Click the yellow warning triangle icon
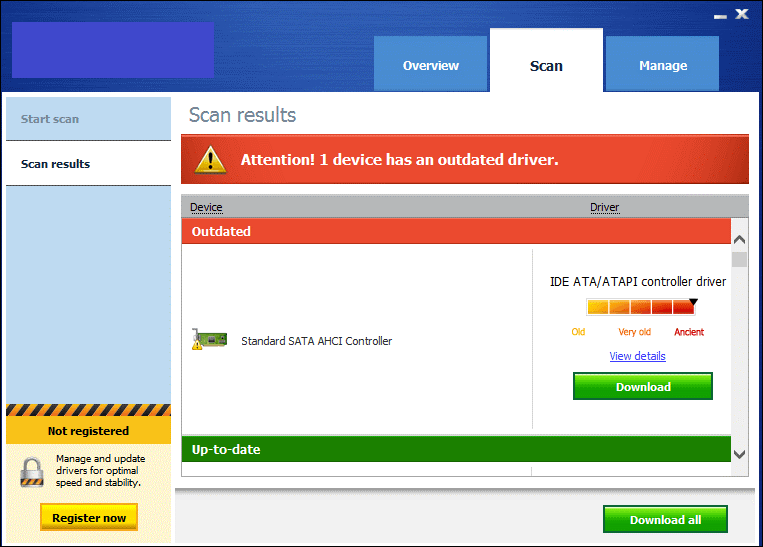The width and height of the screenshot is (763, 547). point(210,160)
